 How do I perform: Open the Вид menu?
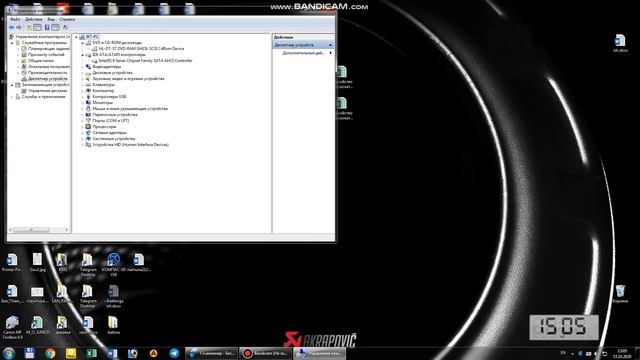tap(51, 19)
